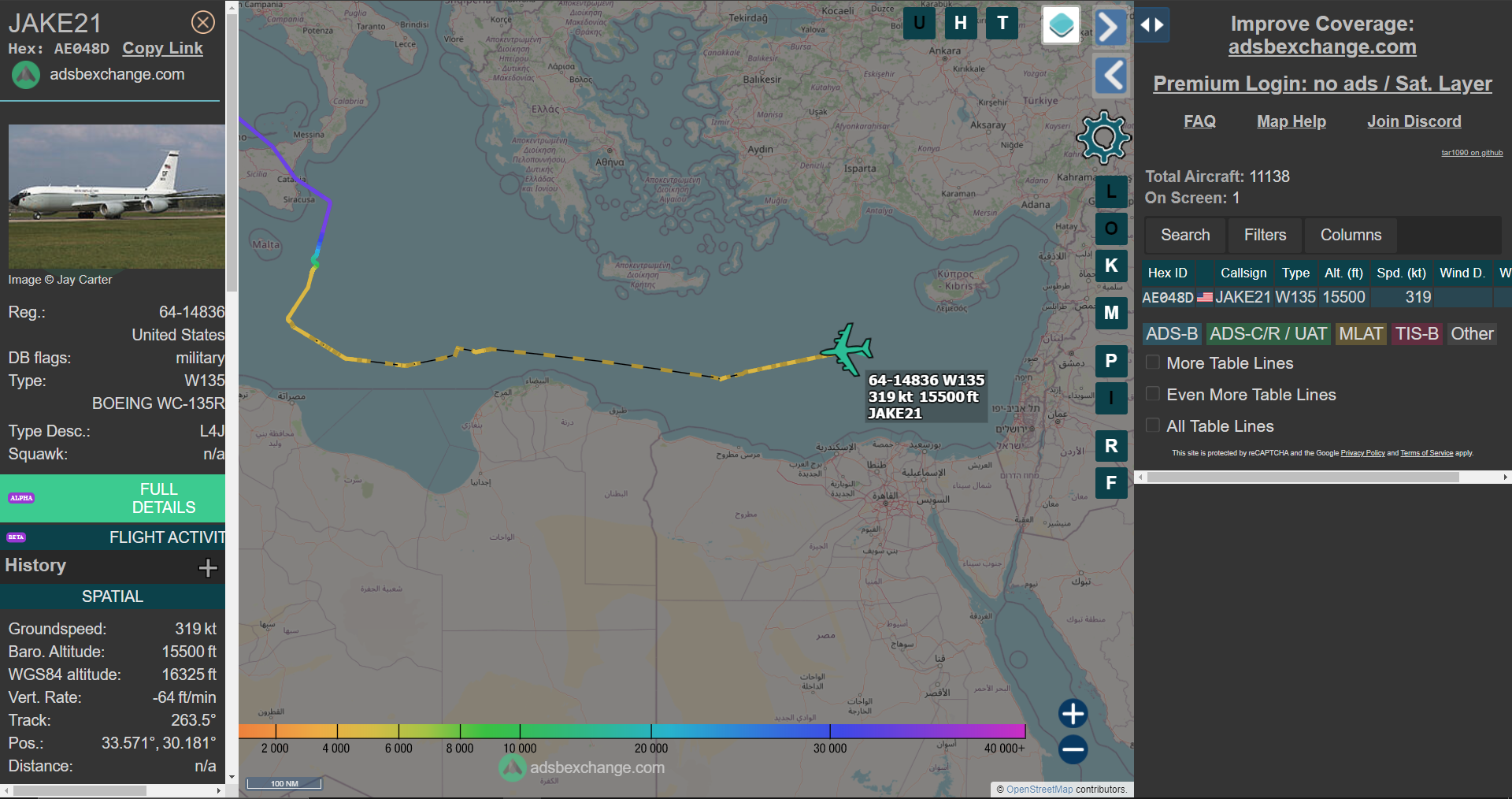1512x799 pixels.
Task: Open the Search tab
Action: (1185, 235)
